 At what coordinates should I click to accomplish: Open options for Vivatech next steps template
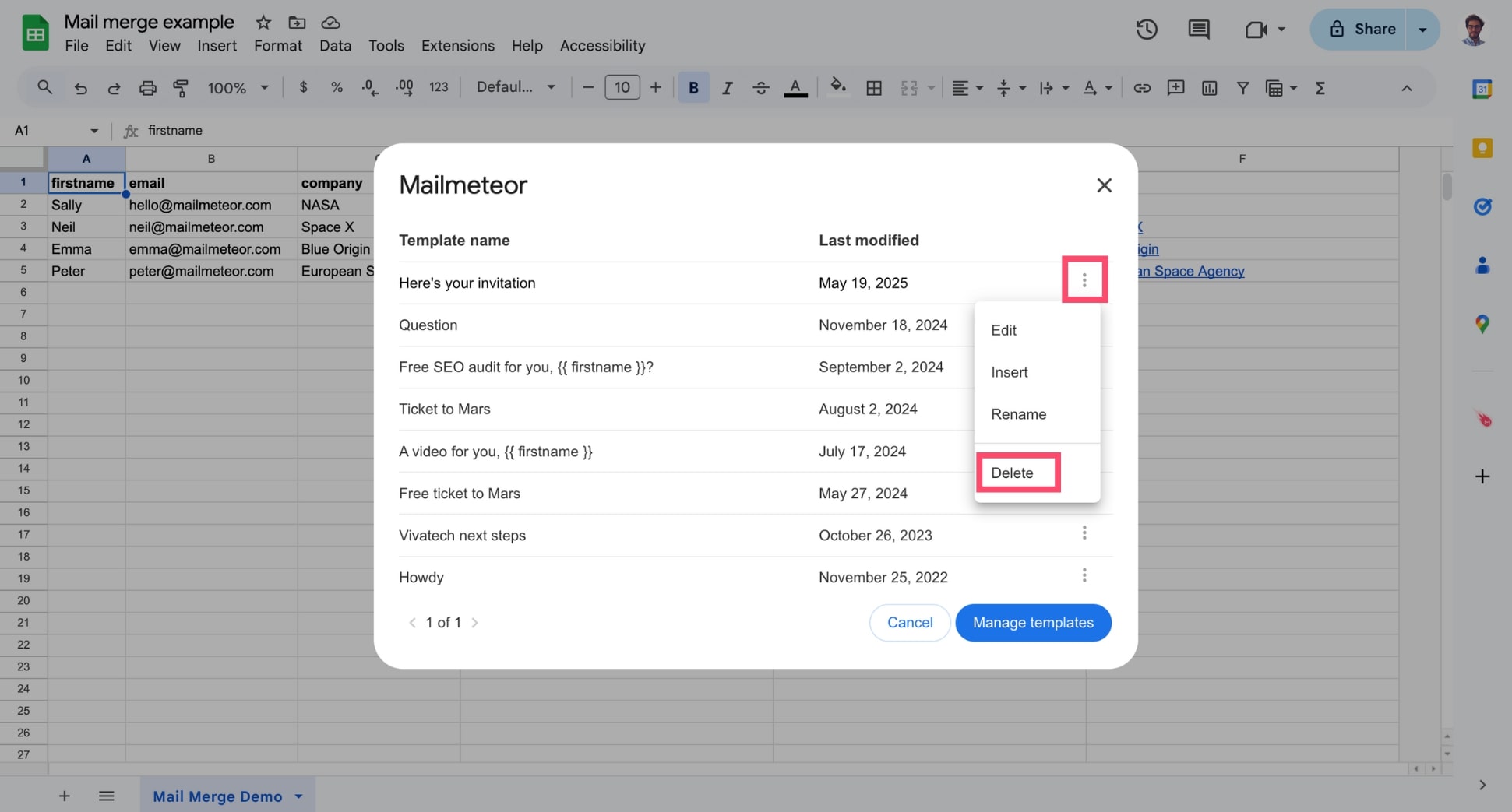(1084, 533)
